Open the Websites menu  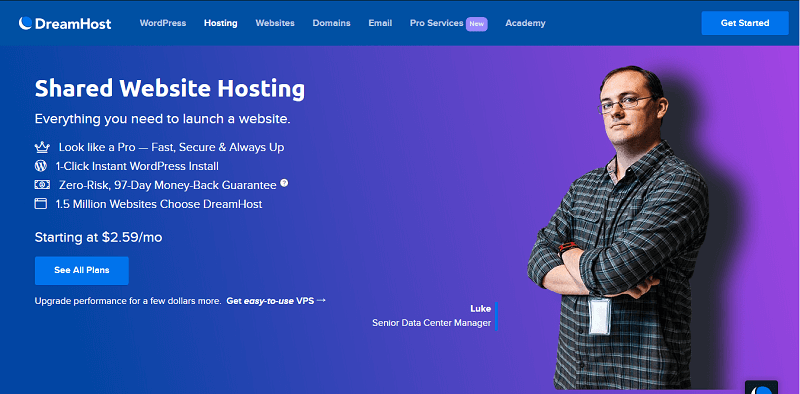[x=275, y=23]
